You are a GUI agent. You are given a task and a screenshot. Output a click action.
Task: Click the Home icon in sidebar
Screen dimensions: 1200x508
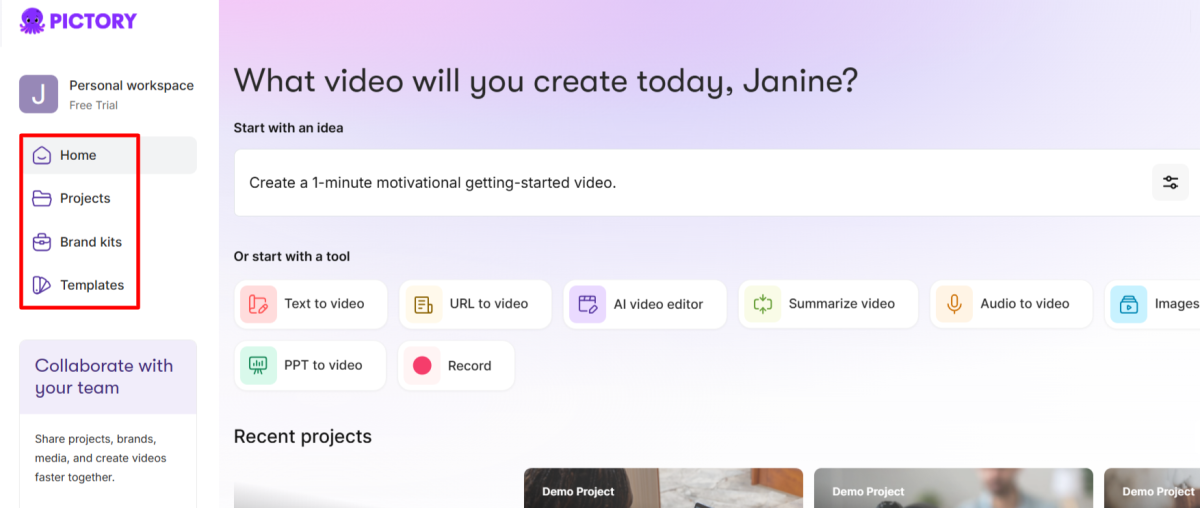42,155
